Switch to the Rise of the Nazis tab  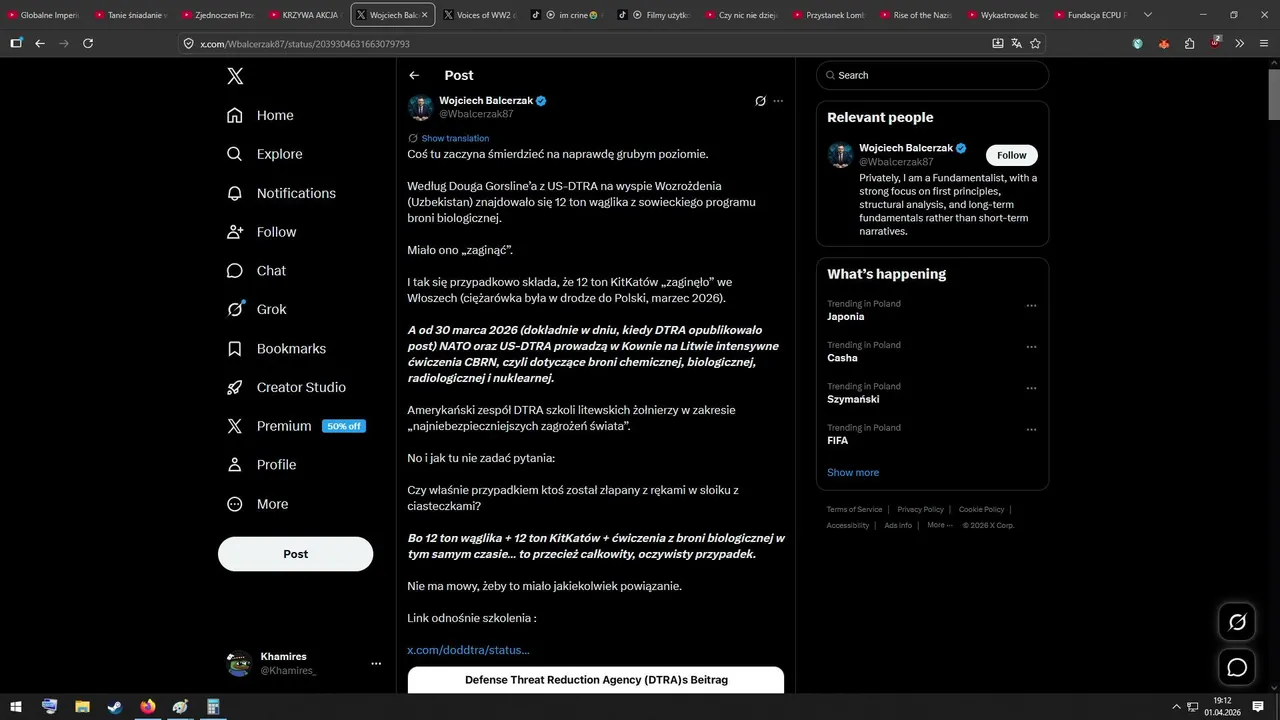click(x=917, y=15)
